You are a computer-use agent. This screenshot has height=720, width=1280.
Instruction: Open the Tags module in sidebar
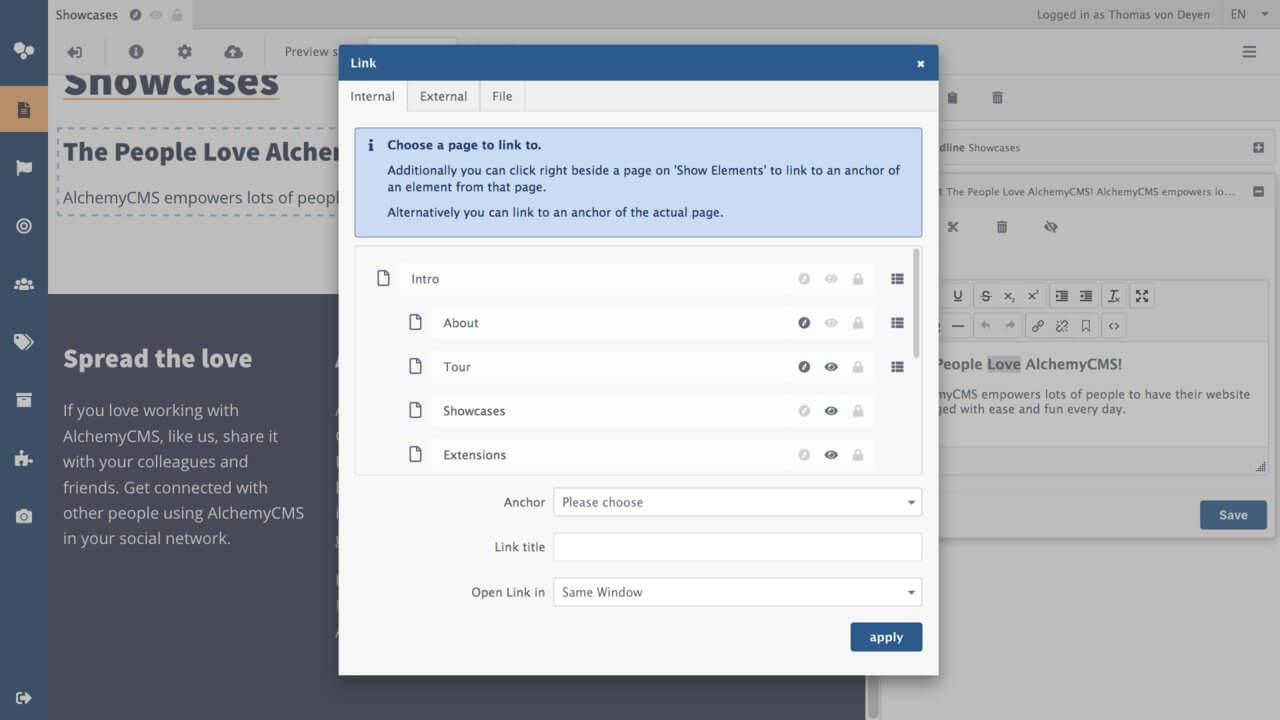[x=24, y=342]
